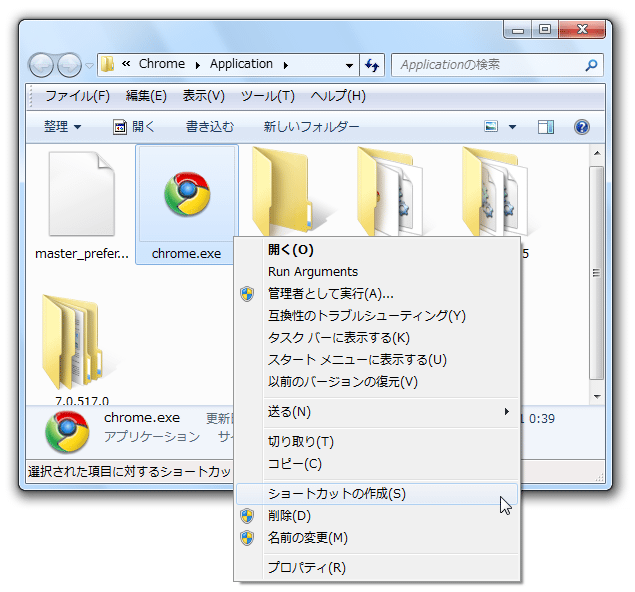
Task: Select the plain folder next to chrome.exe
Action: click(x=282, y=192)
